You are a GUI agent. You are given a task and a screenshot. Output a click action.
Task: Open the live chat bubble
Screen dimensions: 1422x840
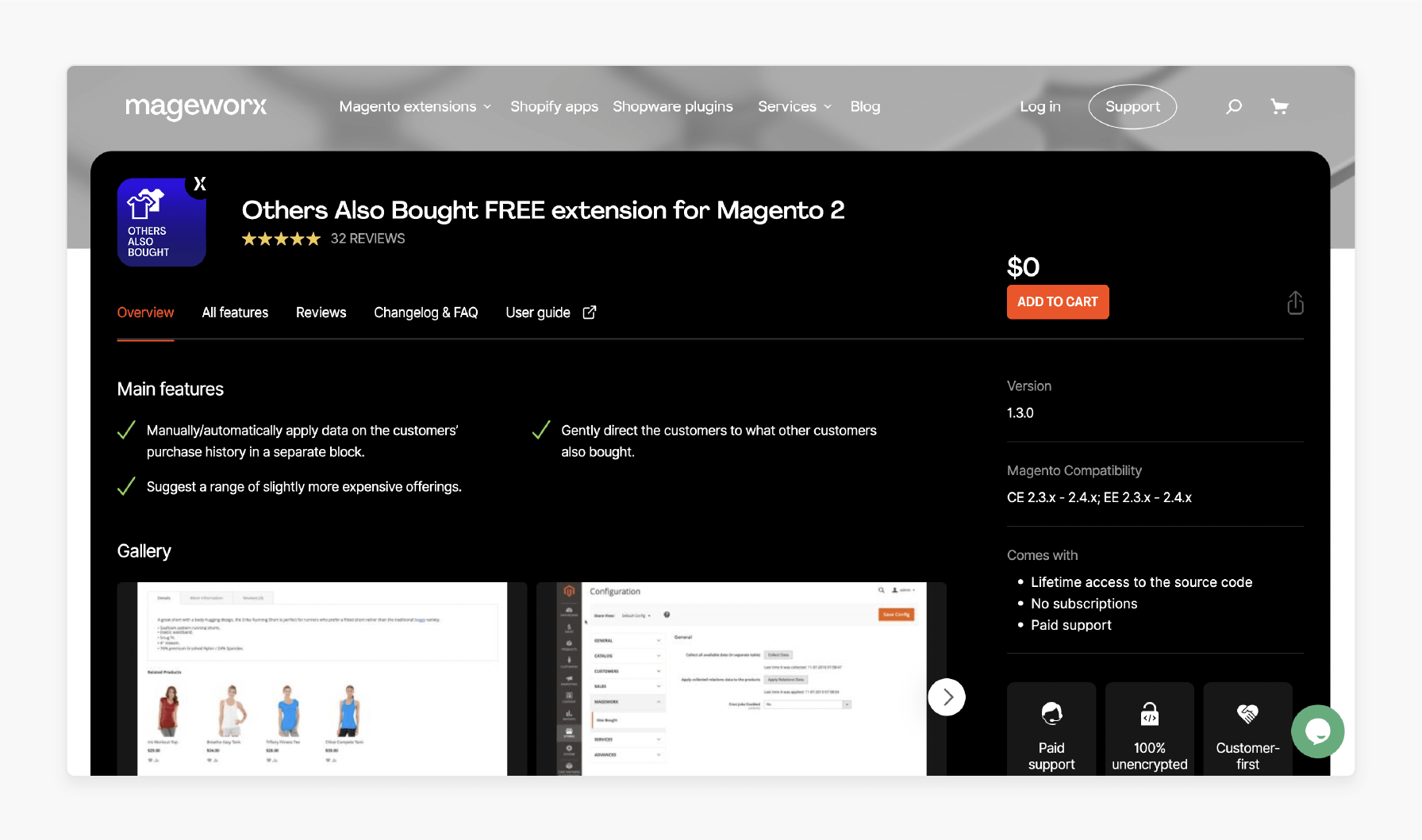(1317, 731)
